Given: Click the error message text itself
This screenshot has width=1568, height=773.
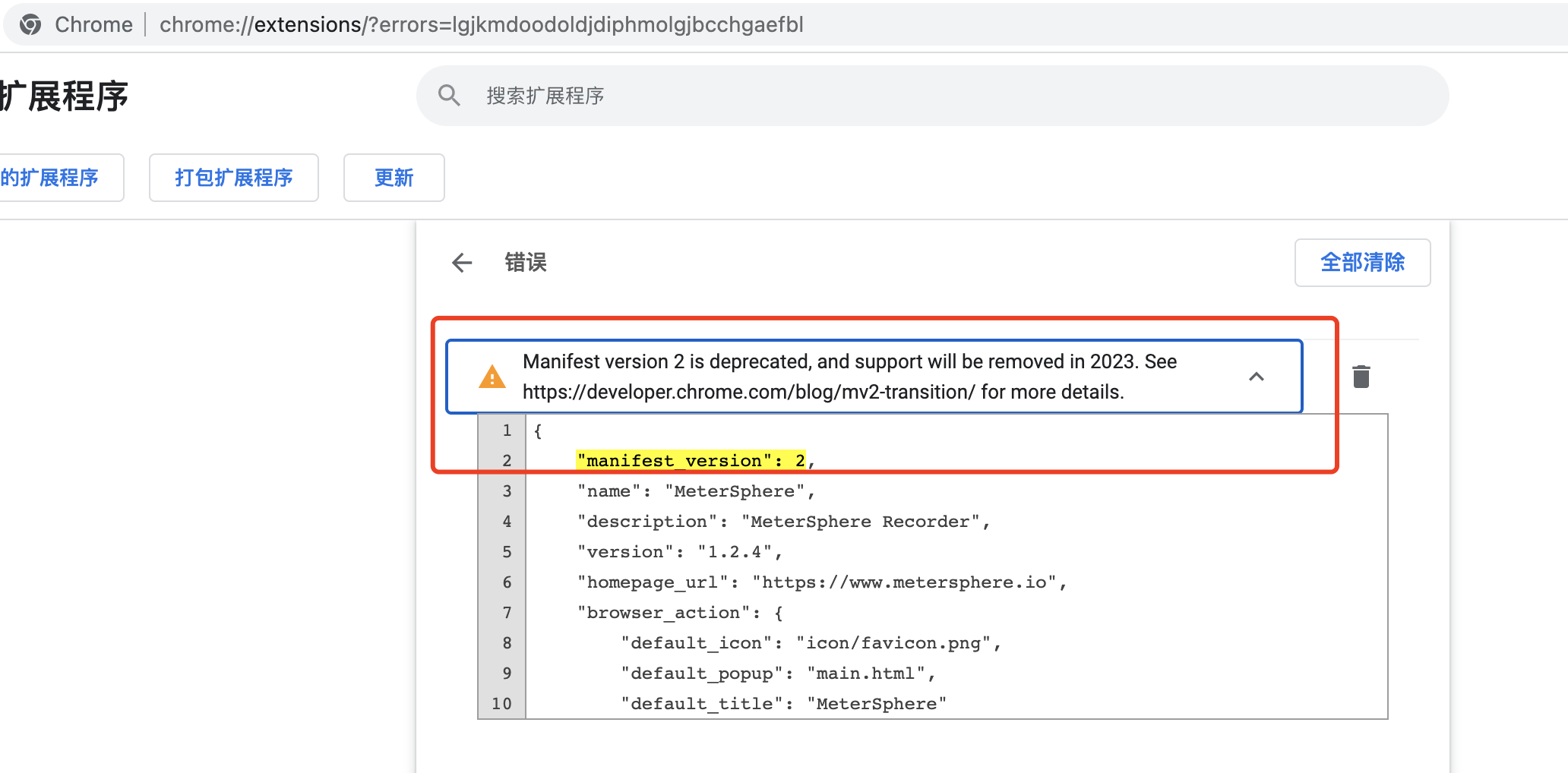Looking at the screenshot, I should pyautogui.click(x=849, y=361).
